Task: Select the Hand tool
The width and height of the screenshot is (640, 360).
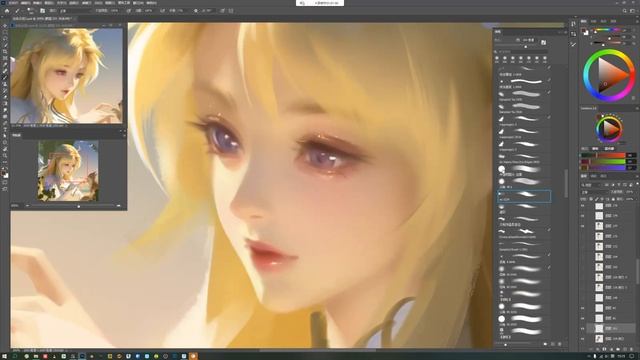Action: 5,149
